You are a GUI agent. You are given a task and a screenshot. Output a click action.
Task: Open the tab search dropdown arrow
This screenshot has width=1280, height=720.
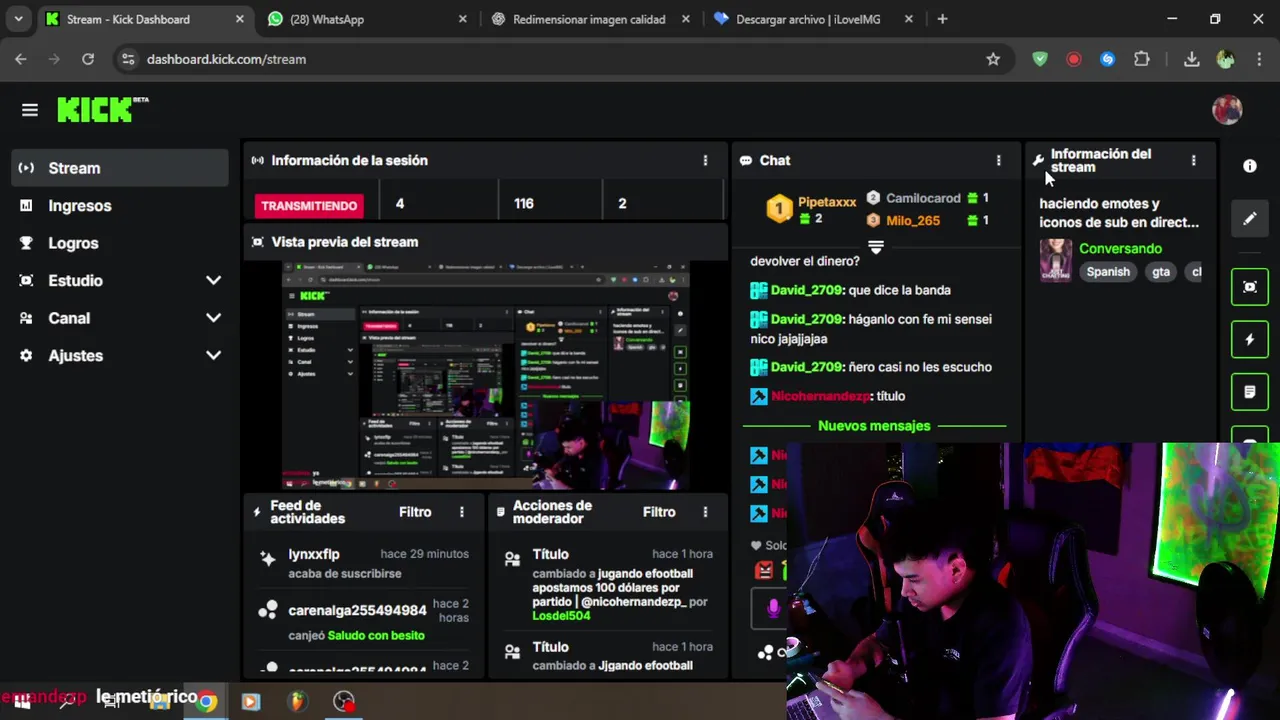(18, 19)
